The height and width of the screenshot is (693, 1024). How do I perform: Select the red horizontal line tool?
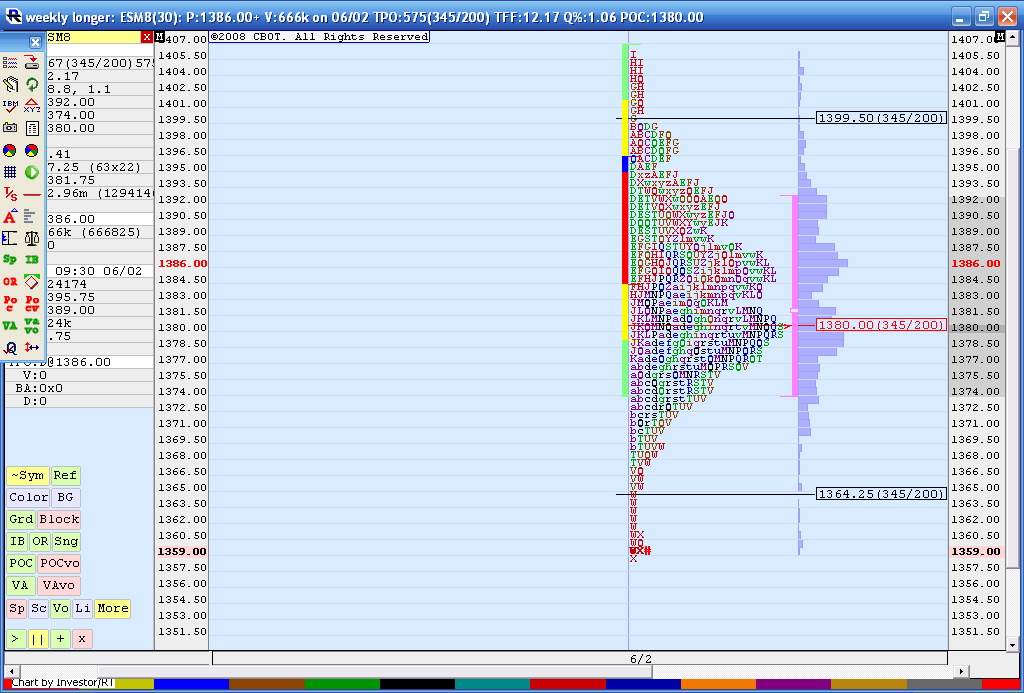[31, 194]
